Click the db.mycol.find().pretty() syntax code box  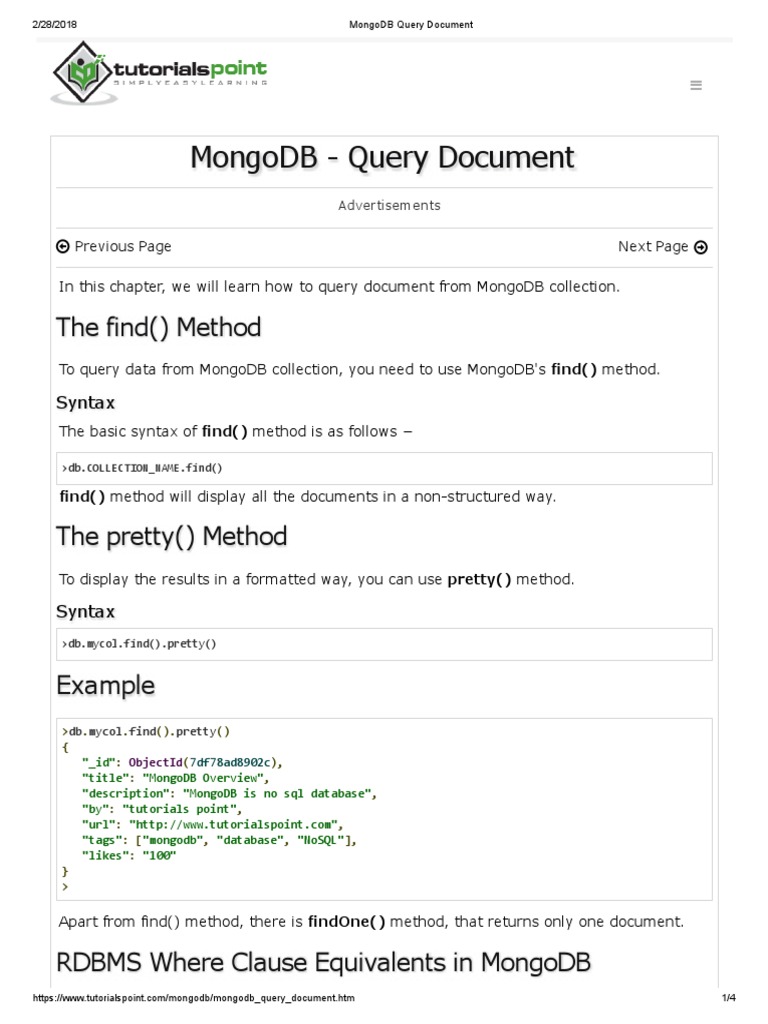384,644
